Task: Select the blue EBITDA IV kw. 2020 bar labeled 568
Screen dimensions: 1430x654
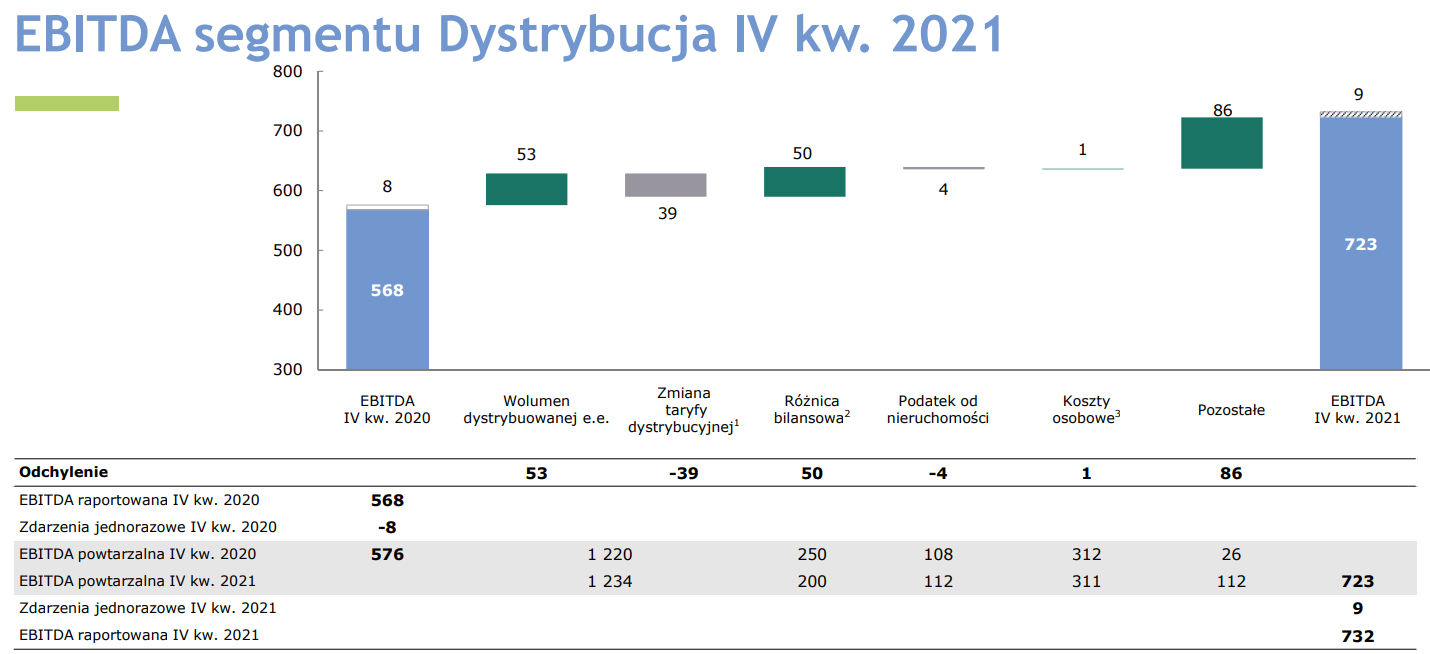Action: 387,289
